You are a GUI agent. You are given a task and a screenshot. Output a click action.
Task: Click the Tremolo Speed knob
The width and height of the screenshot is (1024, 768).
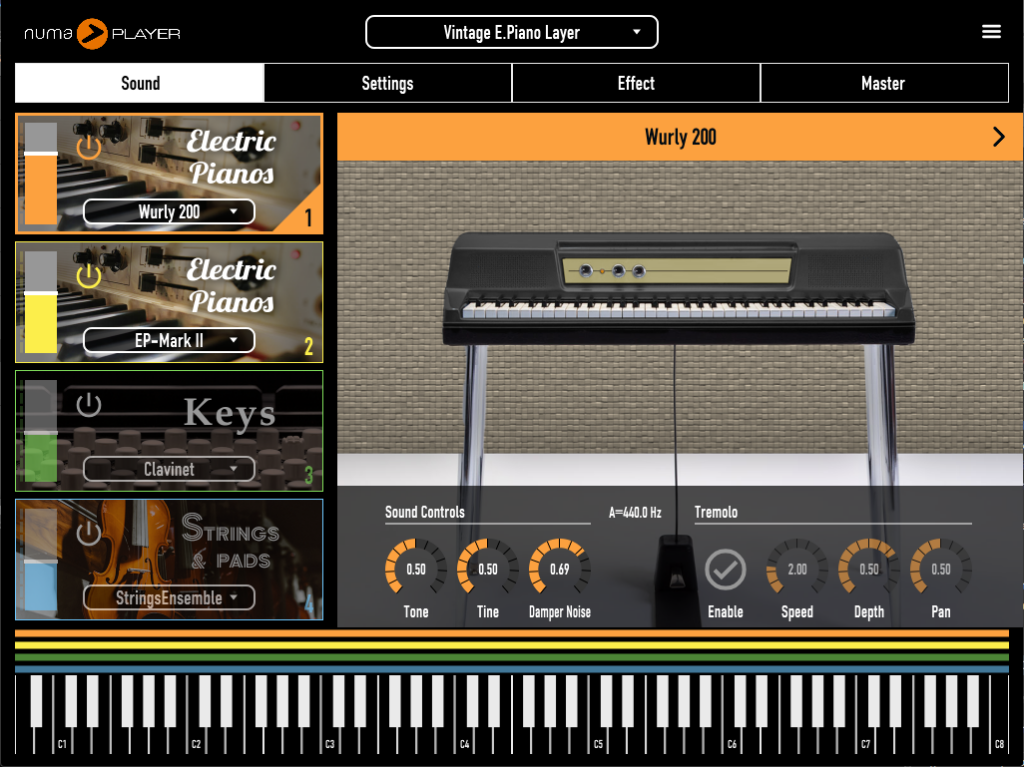click(797, 568)
